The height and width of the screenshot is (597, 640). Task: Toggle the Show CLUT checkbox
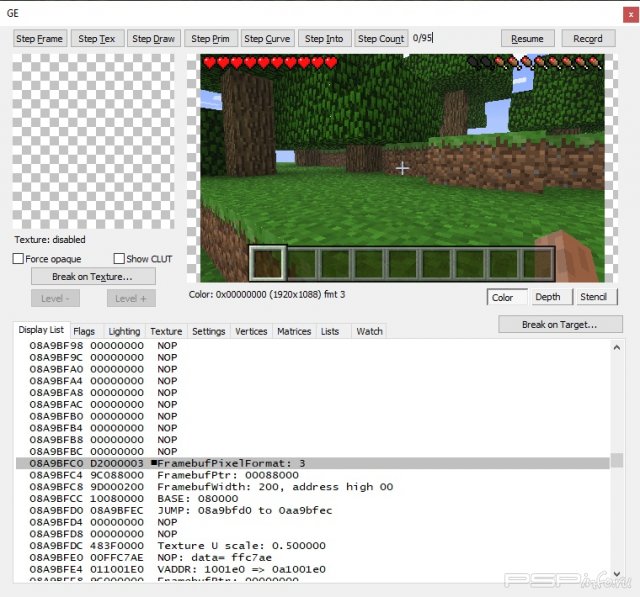point(119,259)
